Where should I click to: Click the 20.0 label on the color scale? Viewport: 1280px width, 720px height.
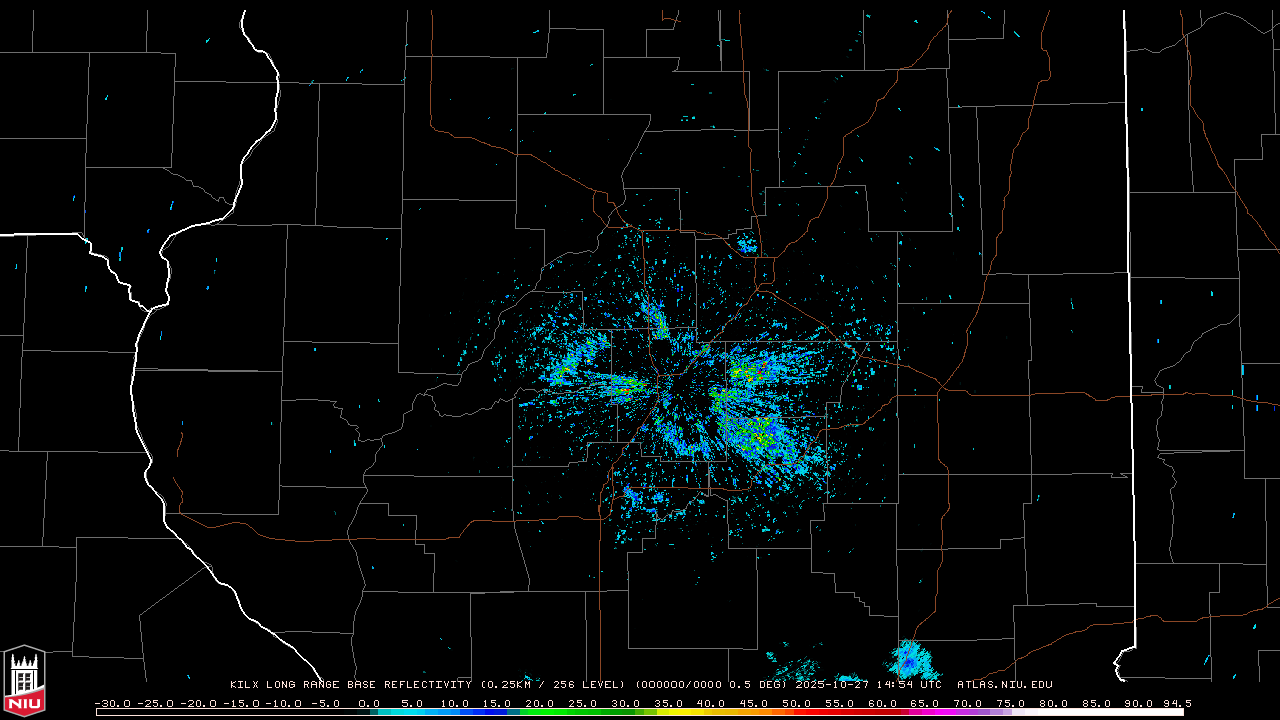(540, 703)
